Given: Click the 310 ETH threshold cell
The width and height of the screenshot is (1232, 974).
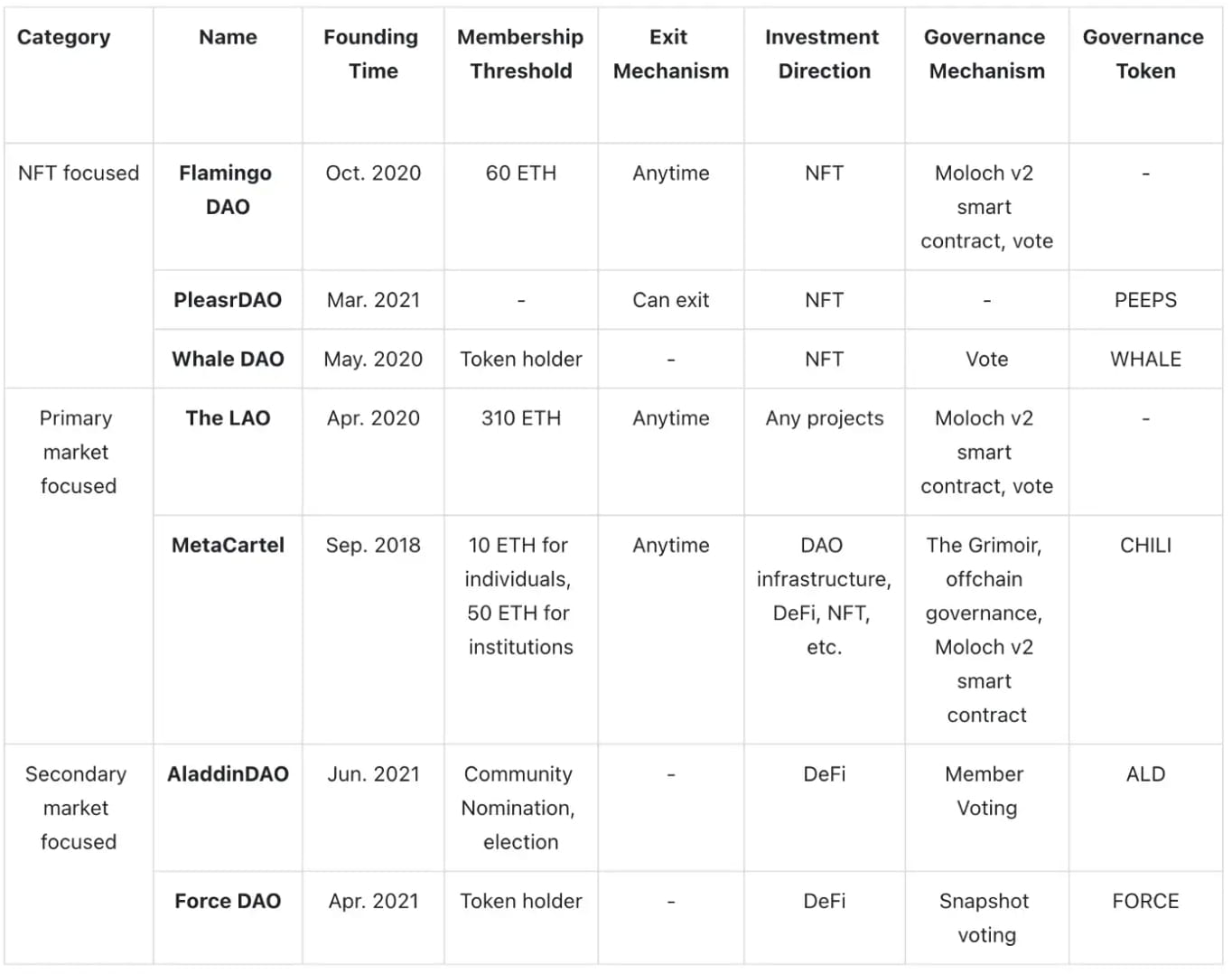Looking at the screenshot, I should click(x=521, y=417).
